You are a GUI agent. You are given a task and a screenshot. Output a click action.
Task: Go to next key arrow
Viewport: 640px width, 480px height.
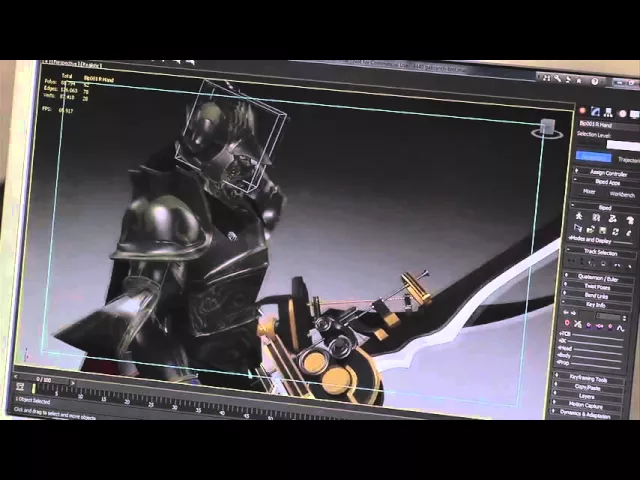coord(573,313)
